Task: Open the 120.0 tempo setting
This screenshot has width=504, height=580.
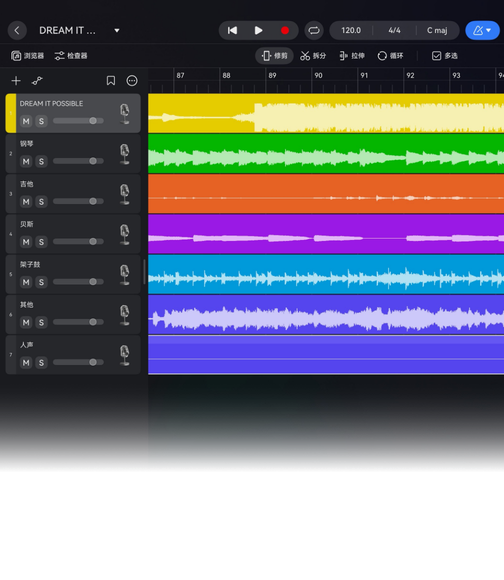Action: [x=351, y=30]
